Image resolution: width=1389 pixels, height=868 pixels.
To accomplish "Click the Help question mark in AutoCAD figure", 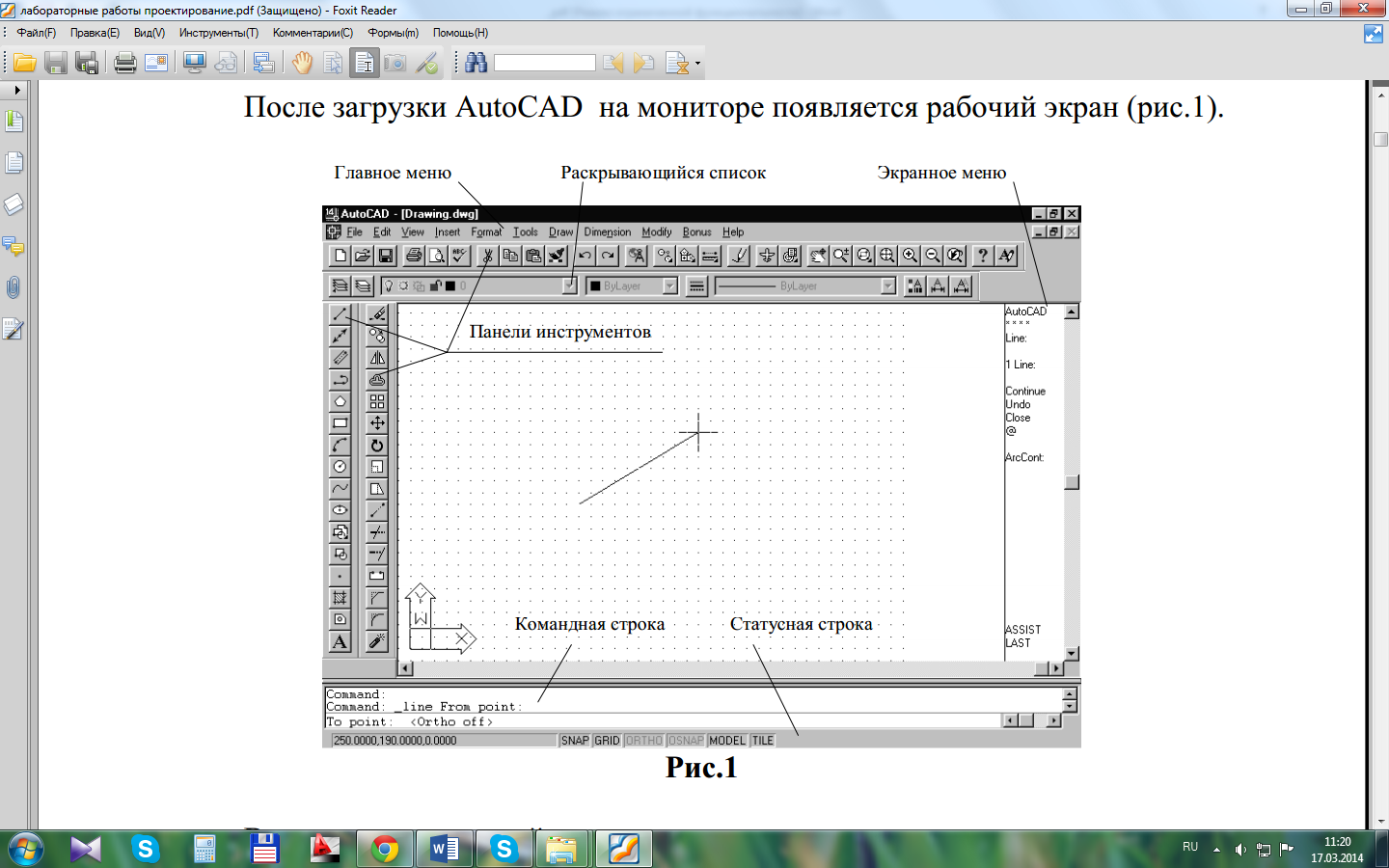I will point(982,256).
